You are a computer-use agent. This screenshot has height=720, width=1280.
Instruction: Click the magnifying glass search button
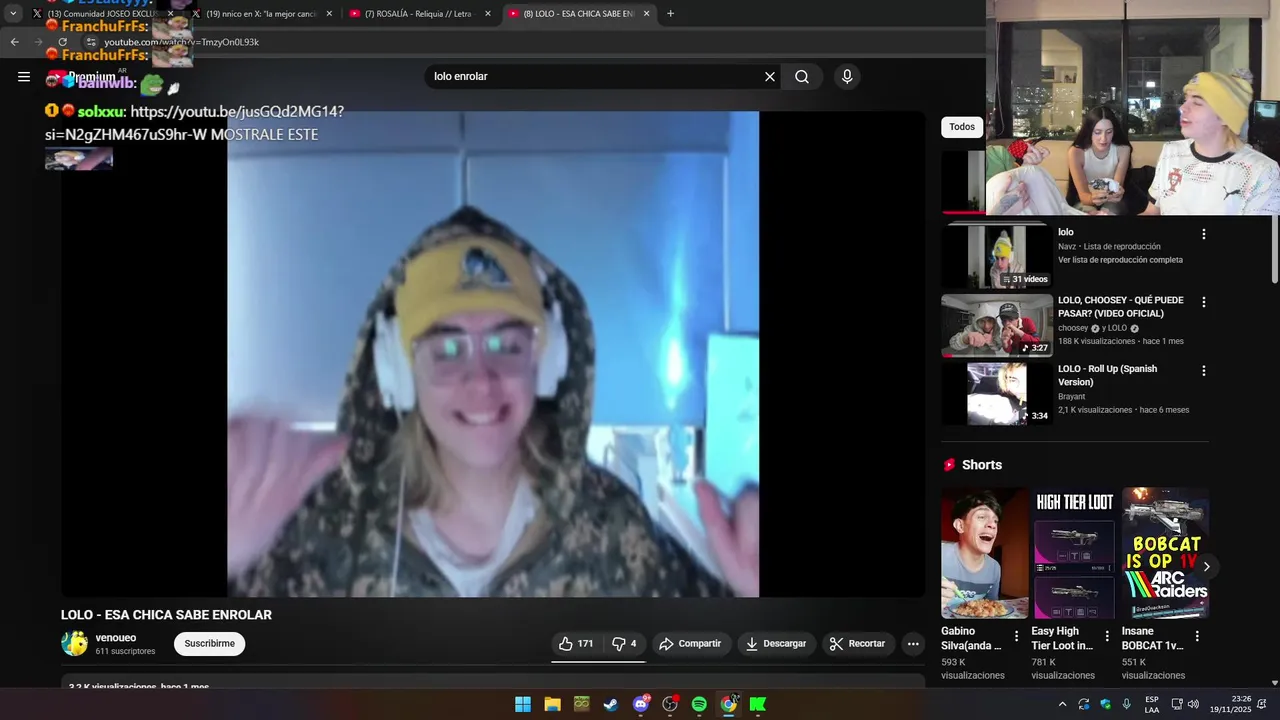point(802,77)
